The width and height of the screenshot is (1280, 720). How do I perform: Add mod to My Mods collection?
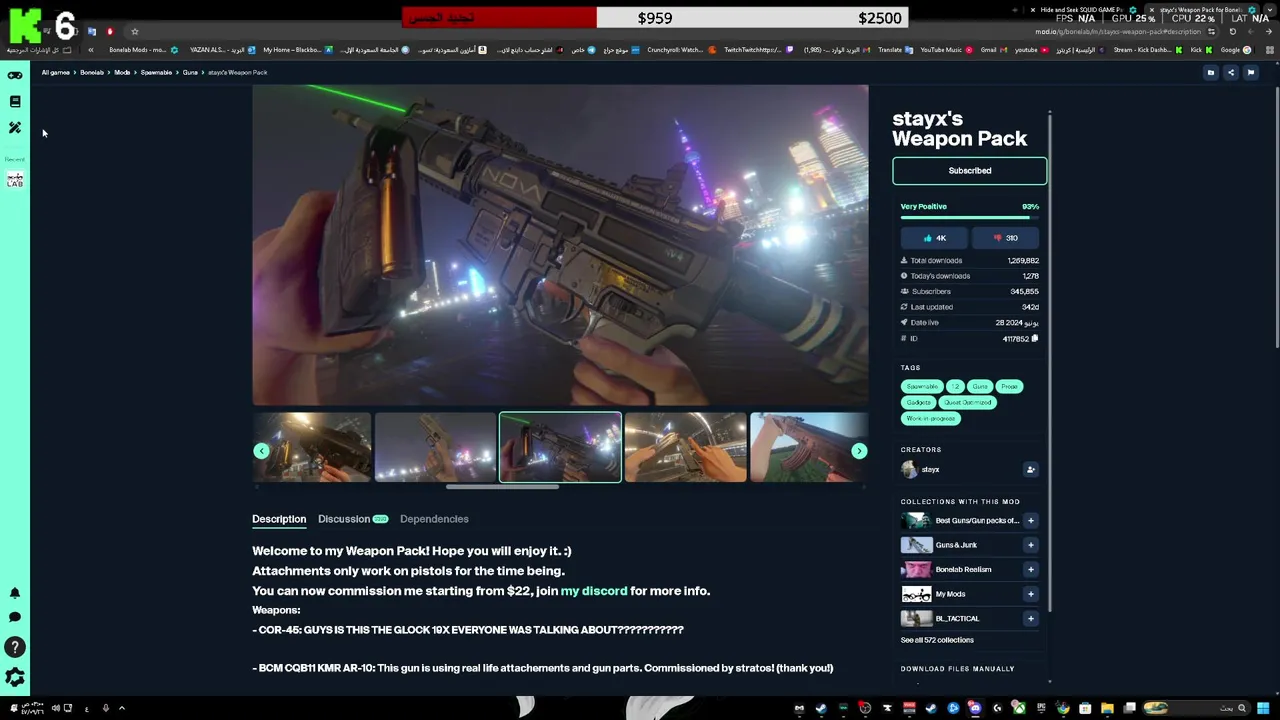1030,594
